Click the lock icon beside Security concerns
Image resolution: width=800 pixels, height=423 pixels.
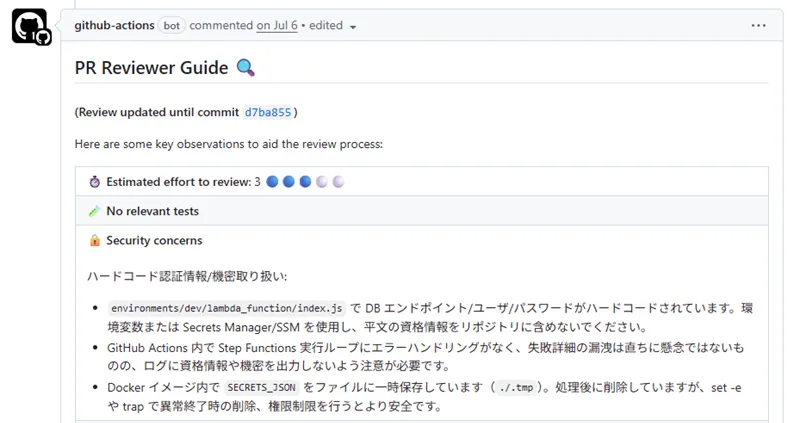click(95, 240)
